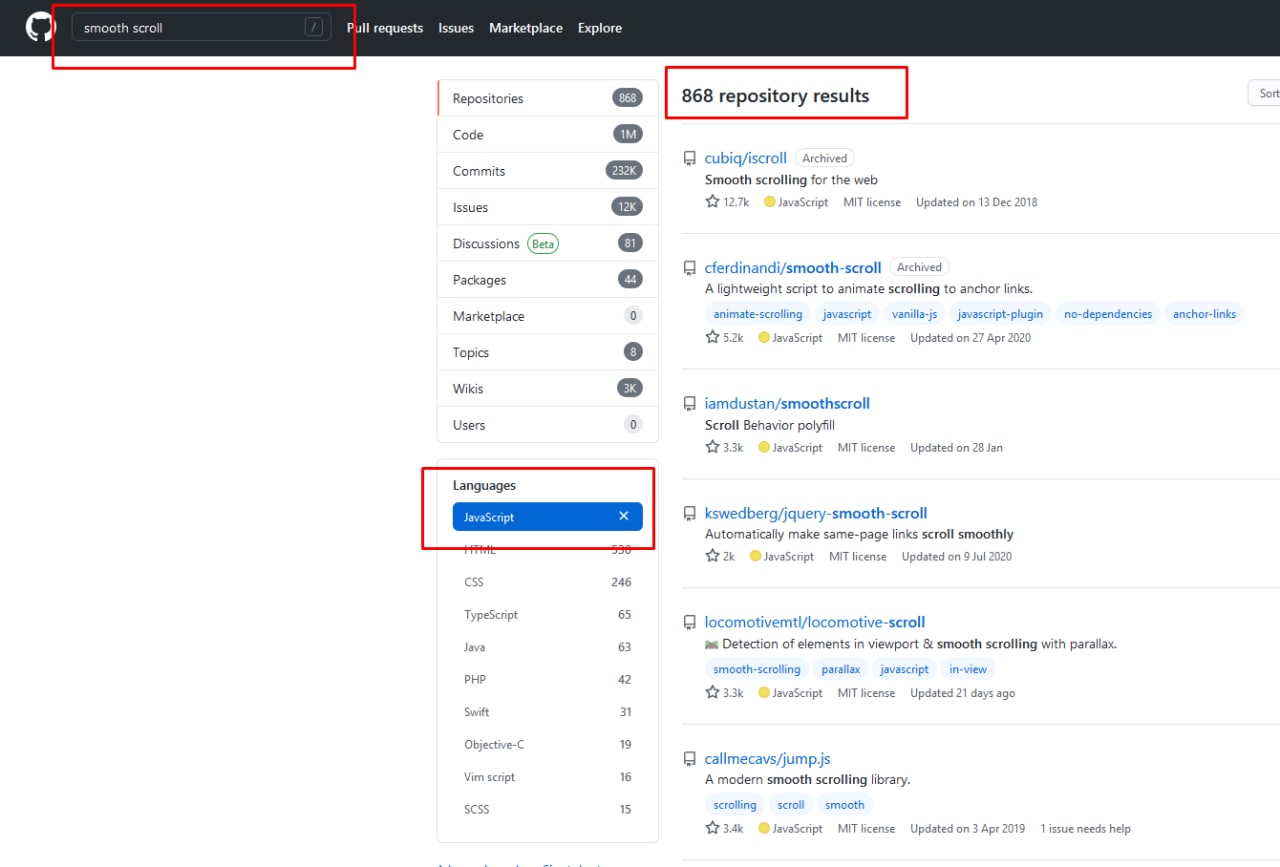This screenshot has height=867, width=1280.
Task: Filter results by SCSS language
Action: click(548, 809)
